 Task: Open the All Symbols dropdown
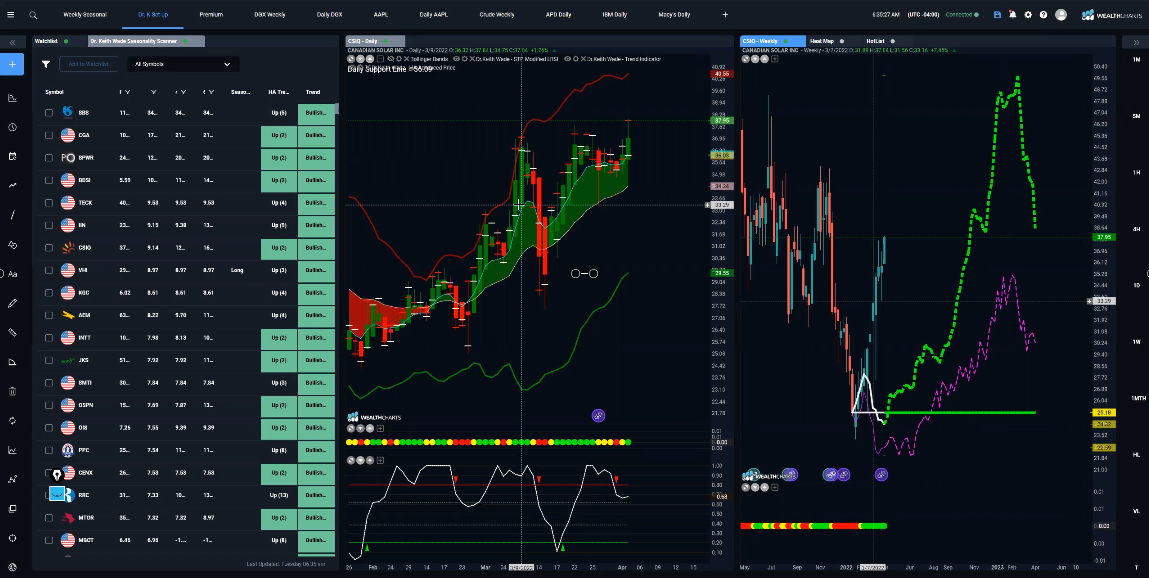tap(182, 64)
